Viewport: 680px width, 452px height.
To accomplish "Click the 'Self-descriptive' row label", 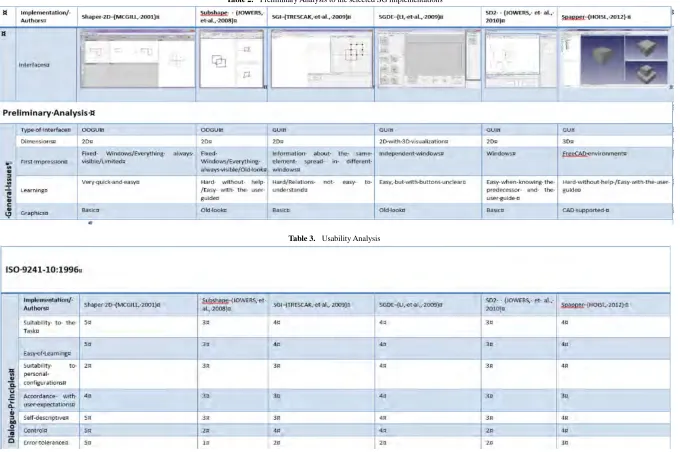I will [46, 418].
